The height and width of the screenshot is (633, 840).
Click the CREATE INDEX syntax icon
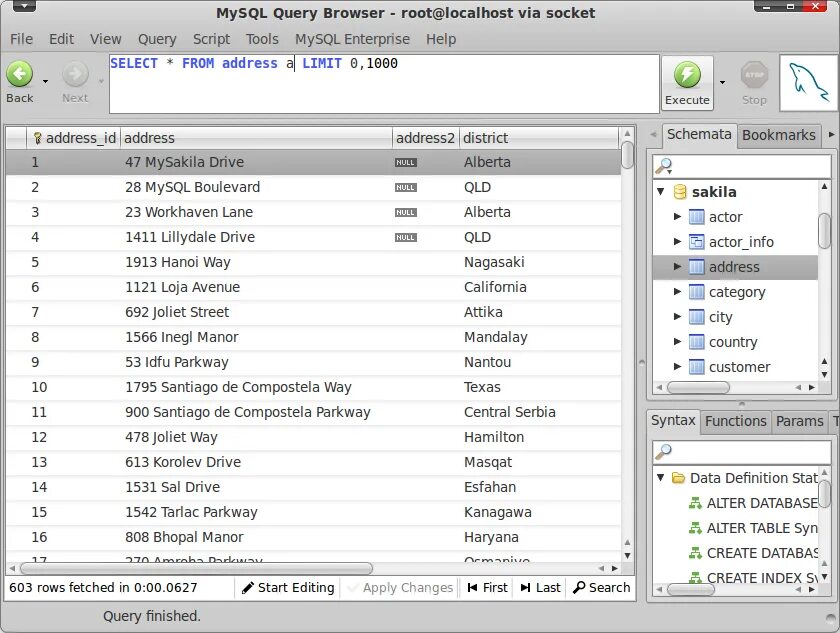[x=695, y=577]
